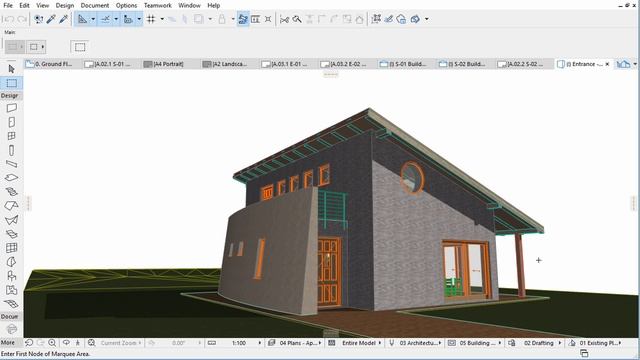640x360 pixels.
Task: Select the Column tool
Action: tap(11, 150)
